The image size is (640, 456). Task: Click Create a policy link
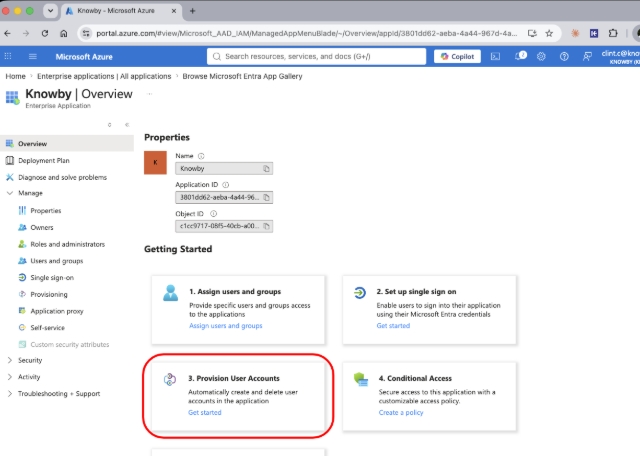tap(401, 413)
